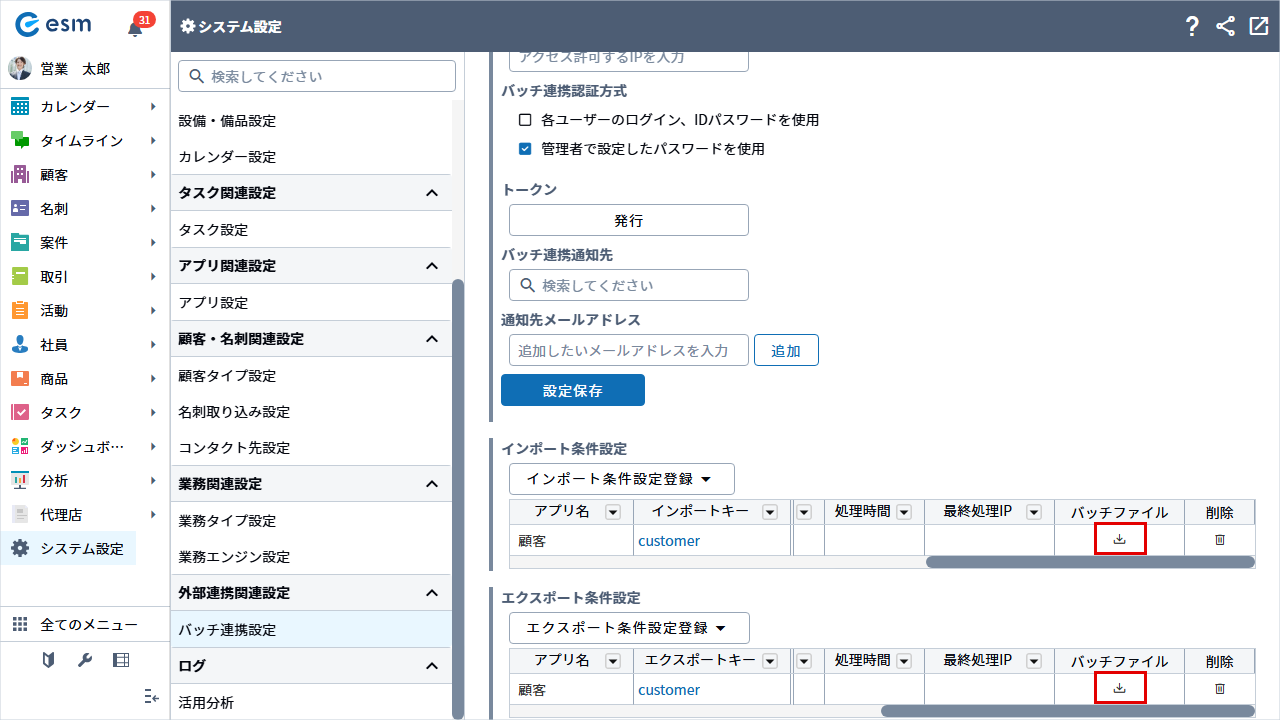
Task: Open the エクスポート条件設定登録 dropdown
Action: pyautogui.click(x=629, y=628)
